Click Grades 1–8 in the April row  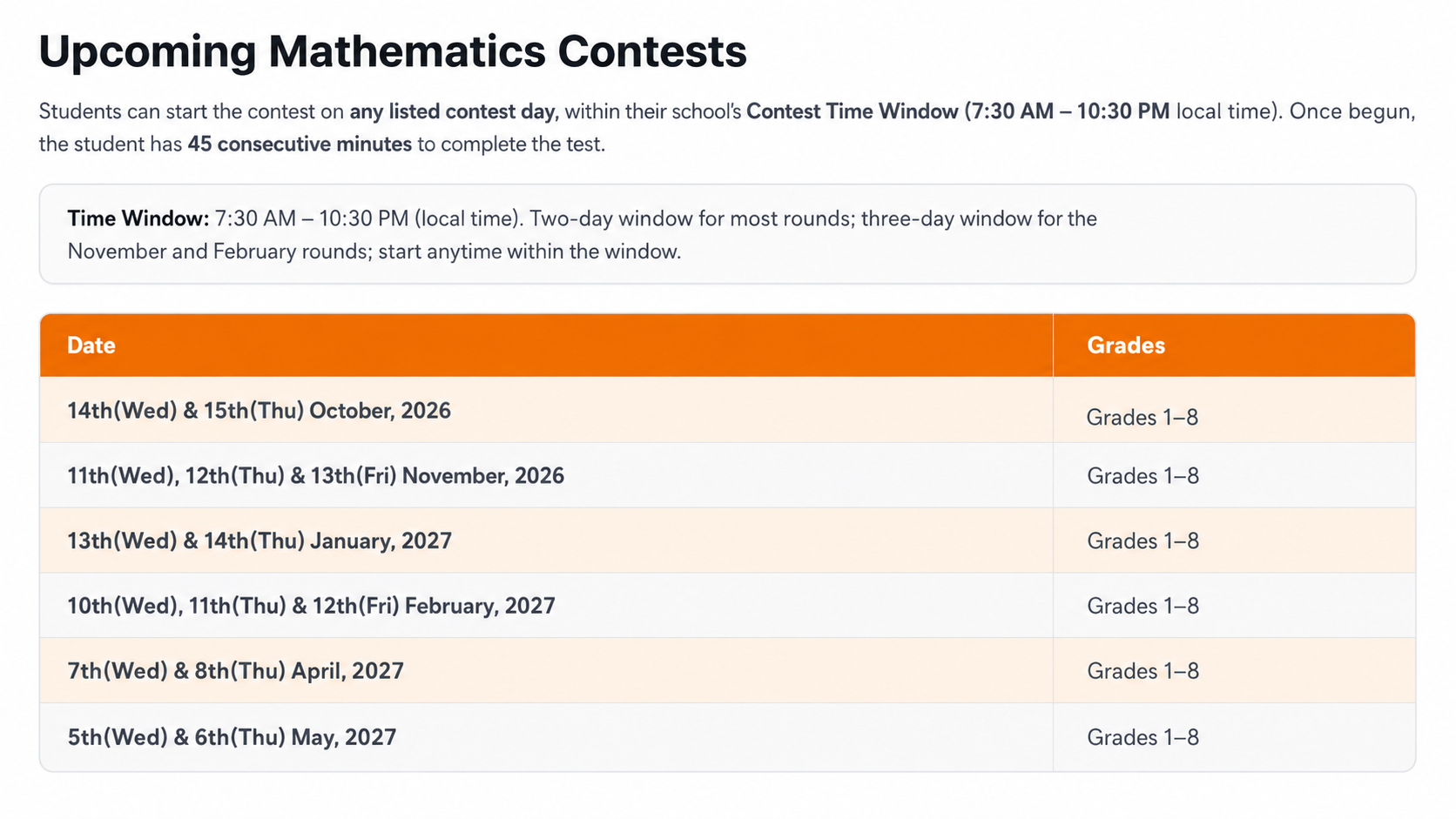(1143, 671)
